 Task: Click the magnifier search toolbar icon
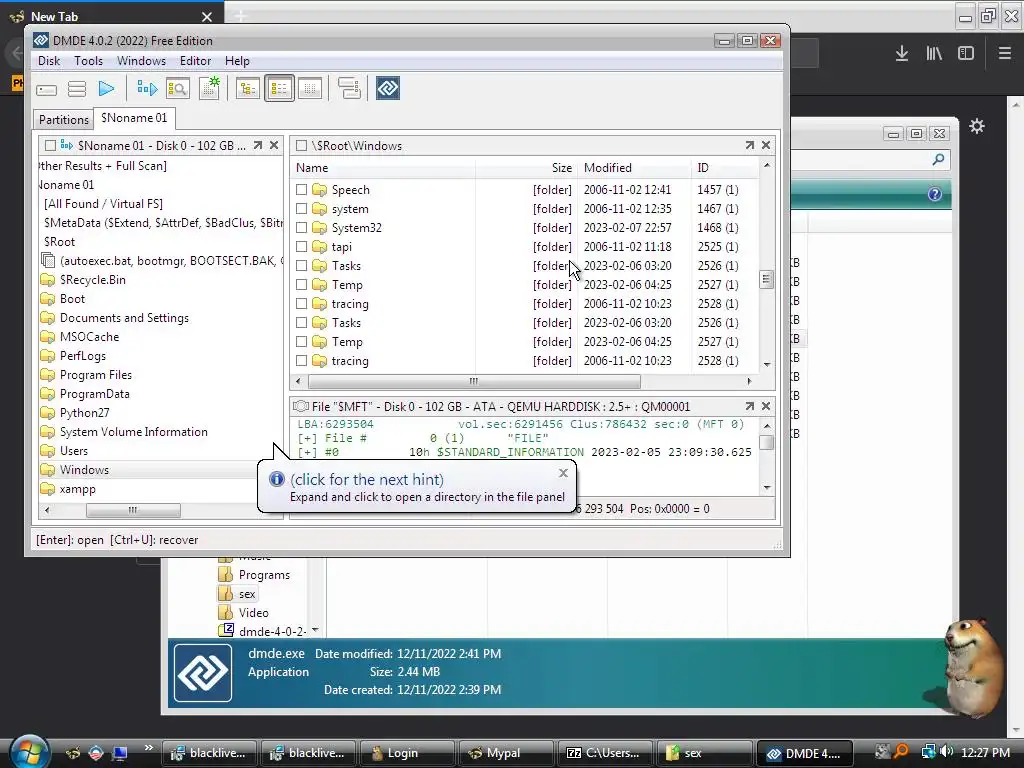coord(178,88)
